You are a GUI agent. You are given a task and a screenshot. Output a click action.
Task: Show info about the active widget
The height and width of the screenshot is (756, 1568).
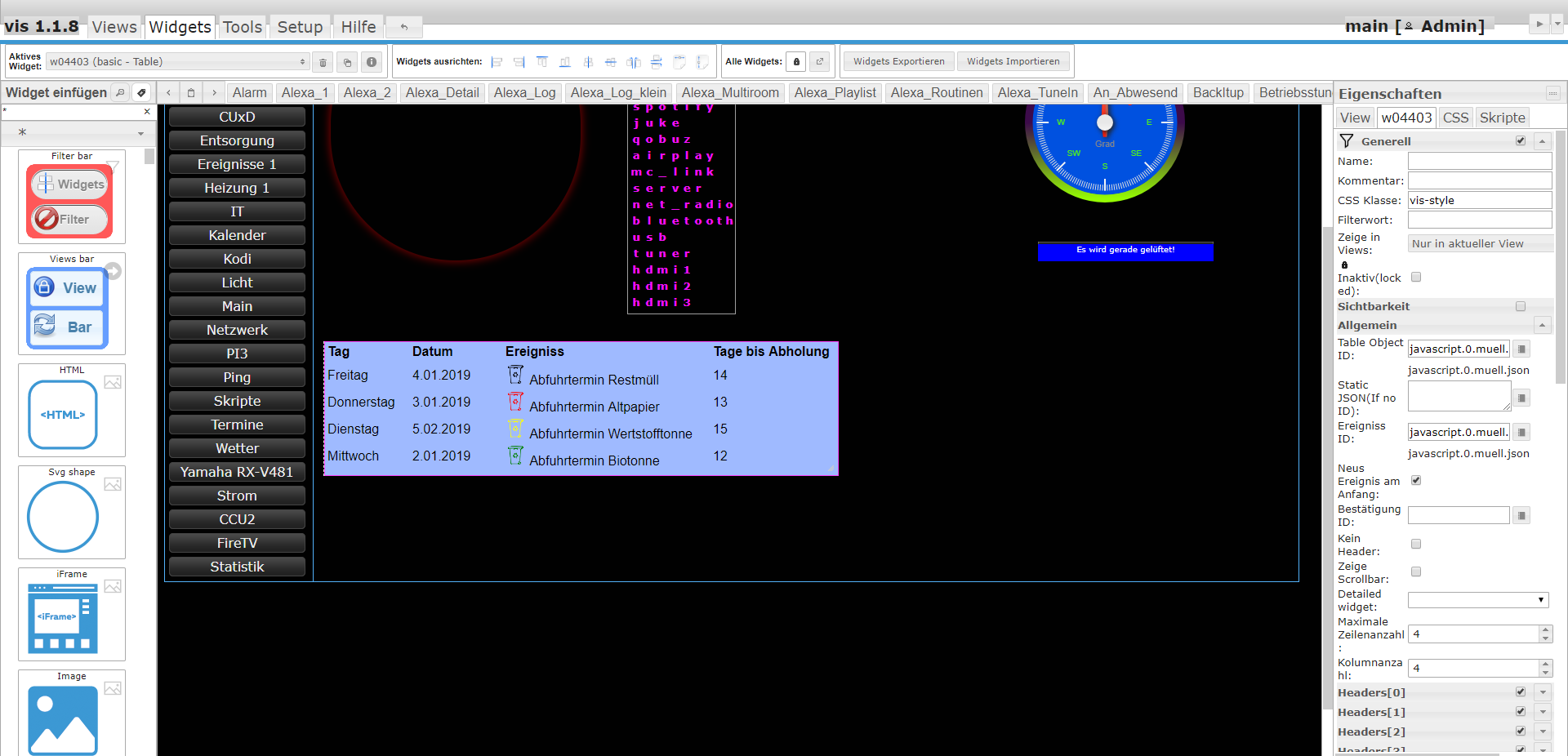tap(372, 62)
